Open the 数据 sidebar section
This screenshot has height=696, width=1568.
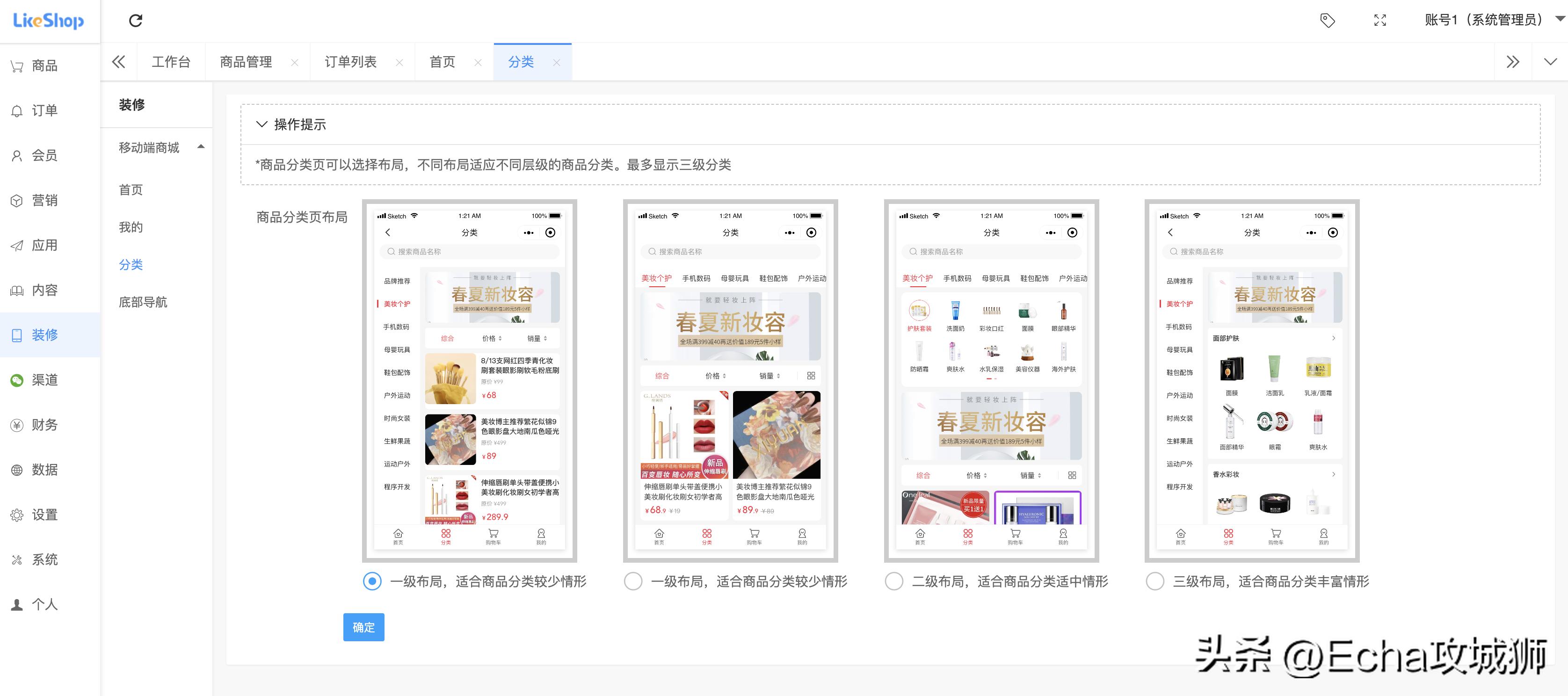click(x=43, y=470)
